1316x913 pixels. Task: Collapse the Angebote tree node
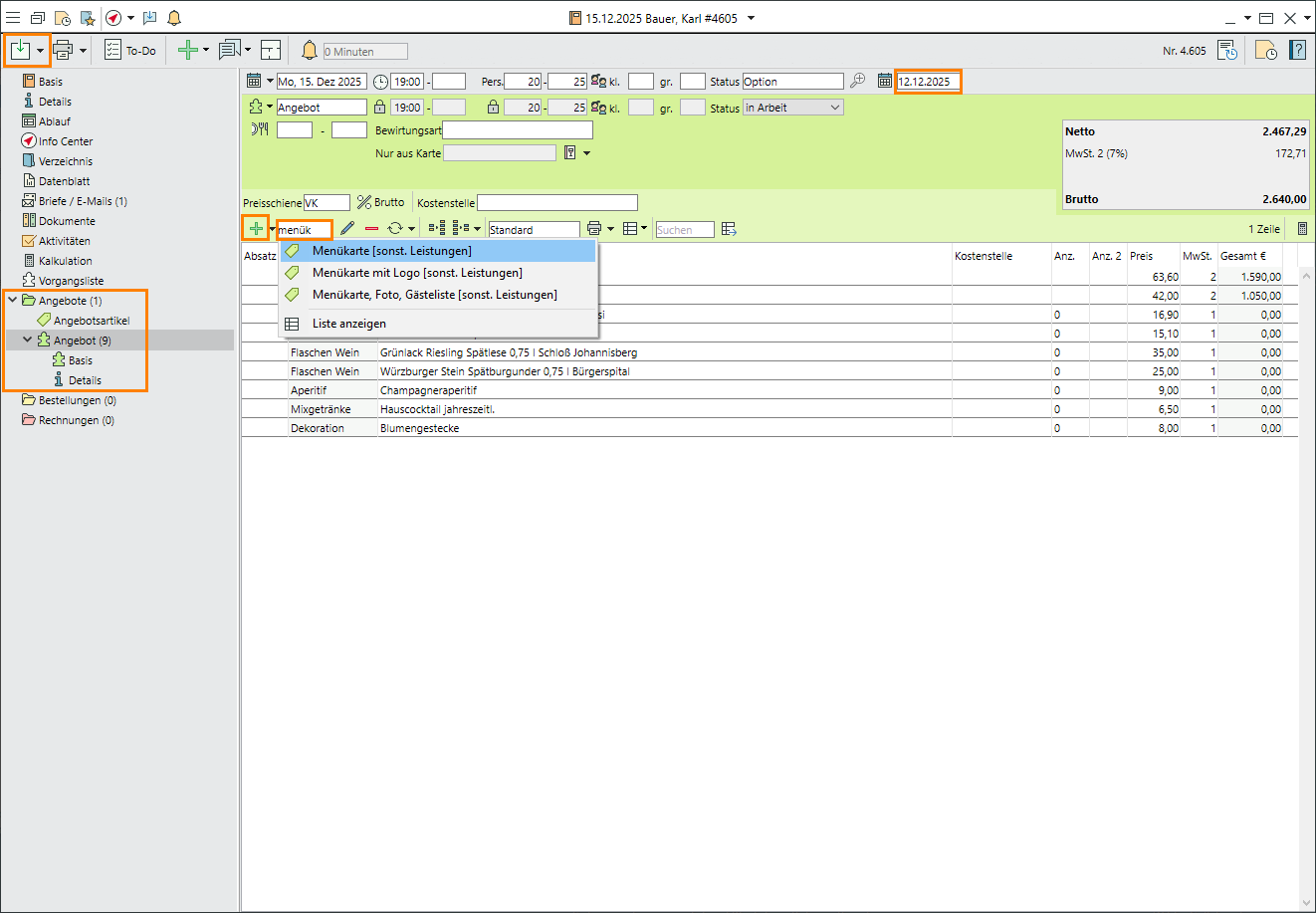pos(12,300)
